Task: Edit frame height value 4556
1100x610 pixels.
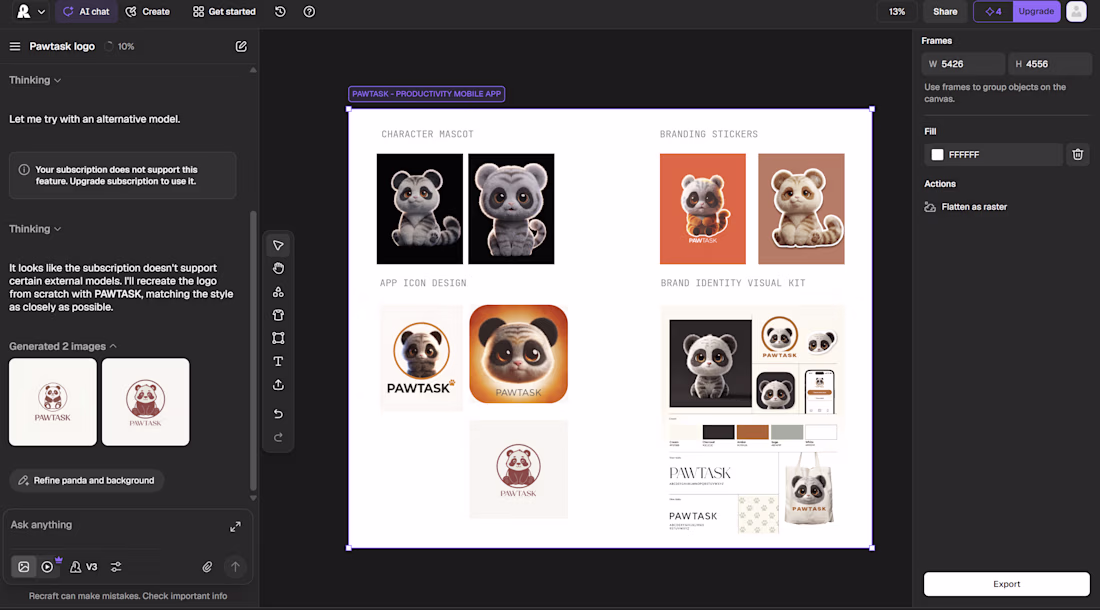Action: 1049,64
